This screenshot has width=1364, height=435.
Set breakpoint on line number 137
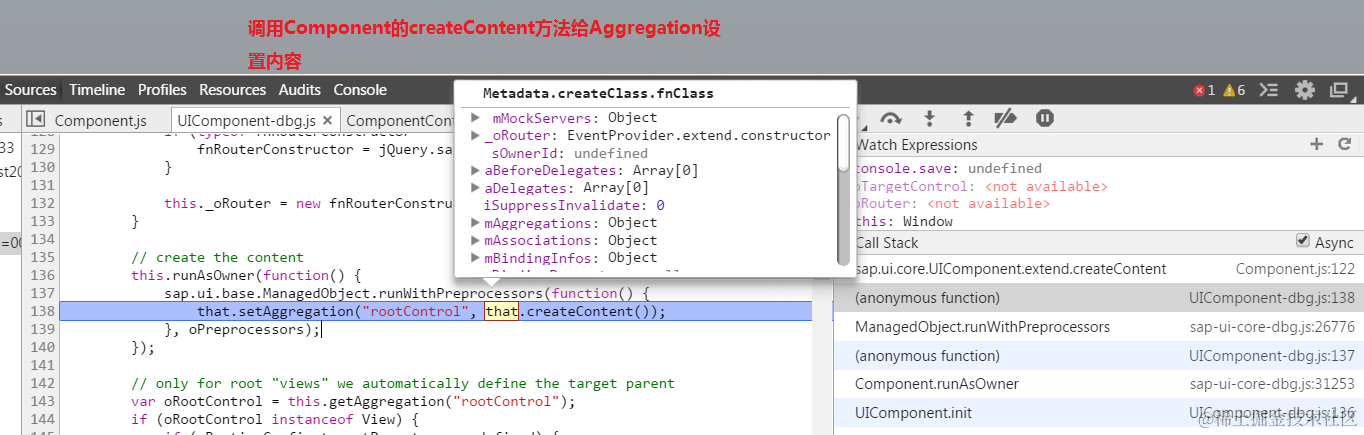(x=41, y=293)
